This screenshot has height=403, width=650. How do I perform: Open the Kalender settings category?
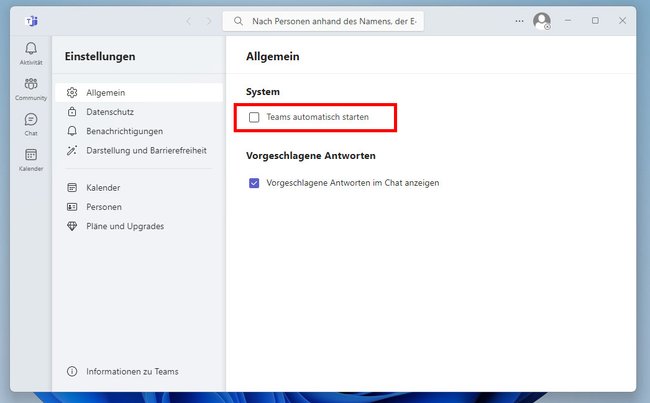point(139,187)
